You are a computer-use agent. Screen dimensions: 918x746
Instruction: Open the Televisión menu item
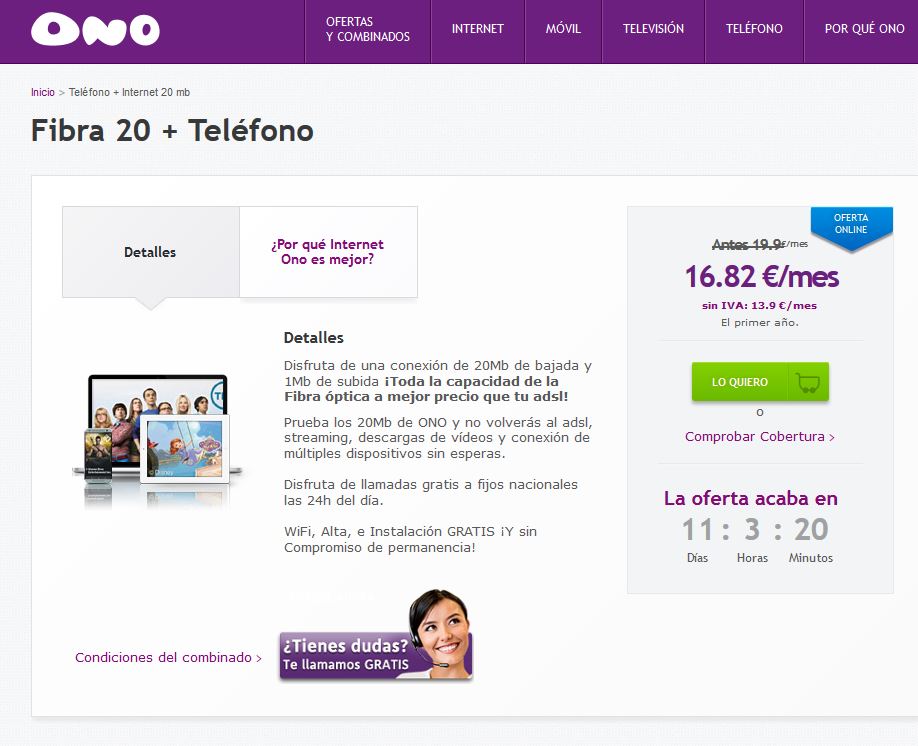[653, 29]
